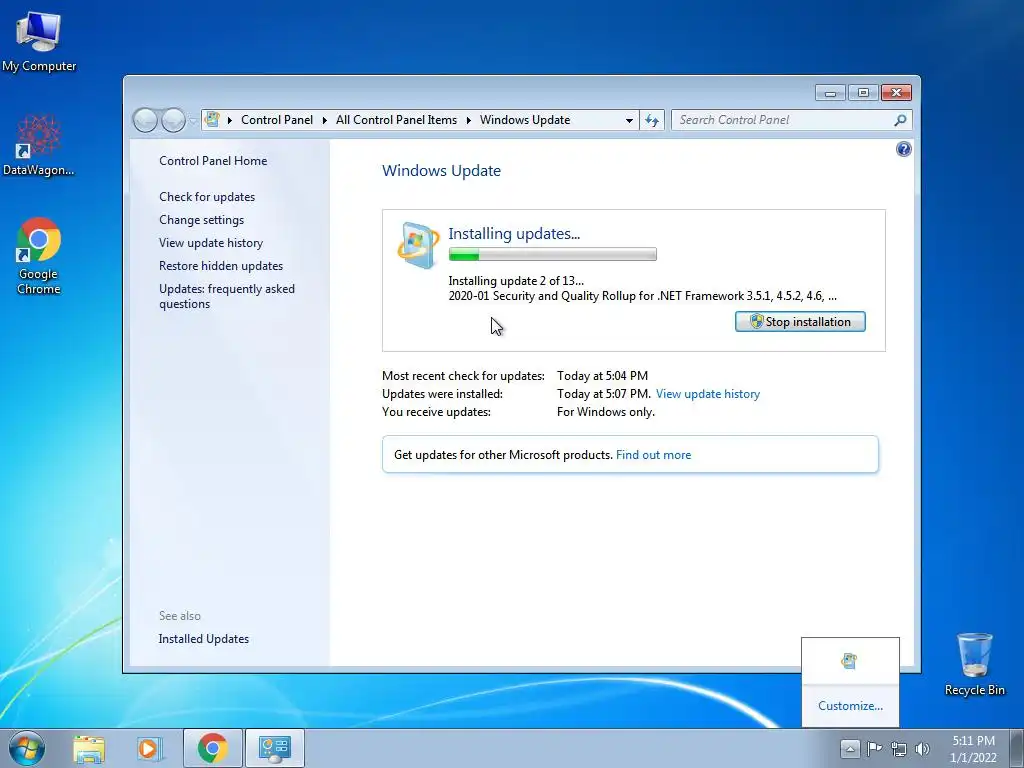
Task: Click Find out more link
Action: (x=653, y=455)
